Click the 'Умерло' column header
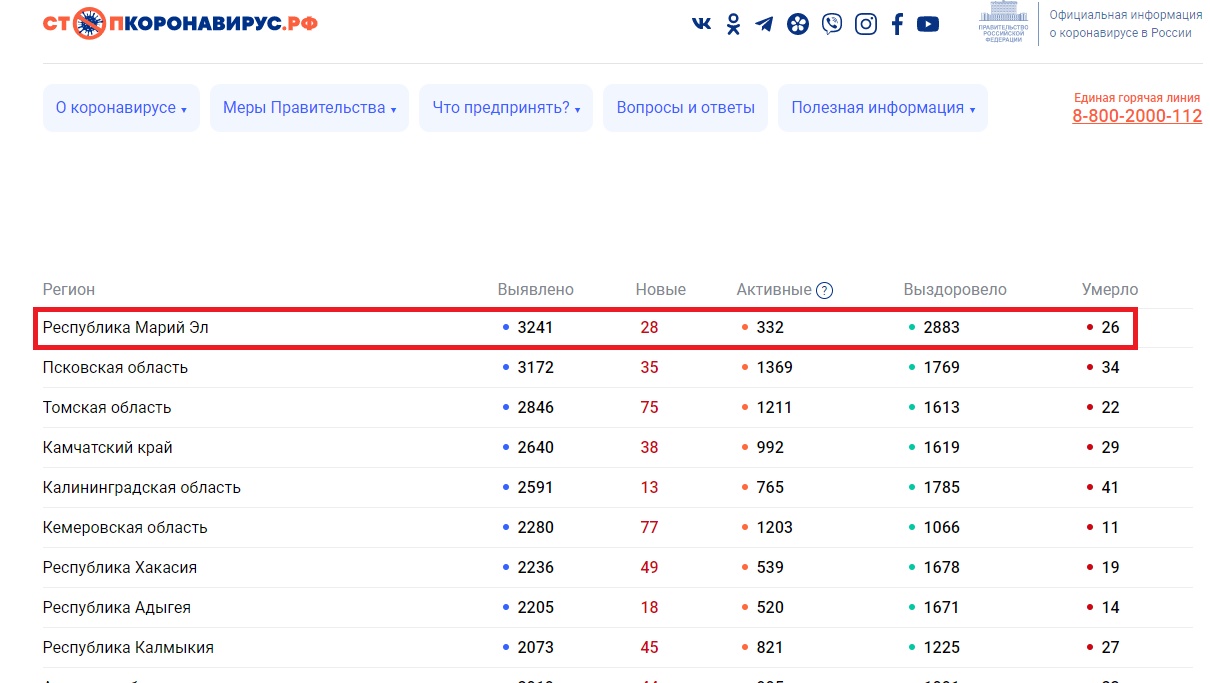1210x683 pixels. coord(1110,290)
